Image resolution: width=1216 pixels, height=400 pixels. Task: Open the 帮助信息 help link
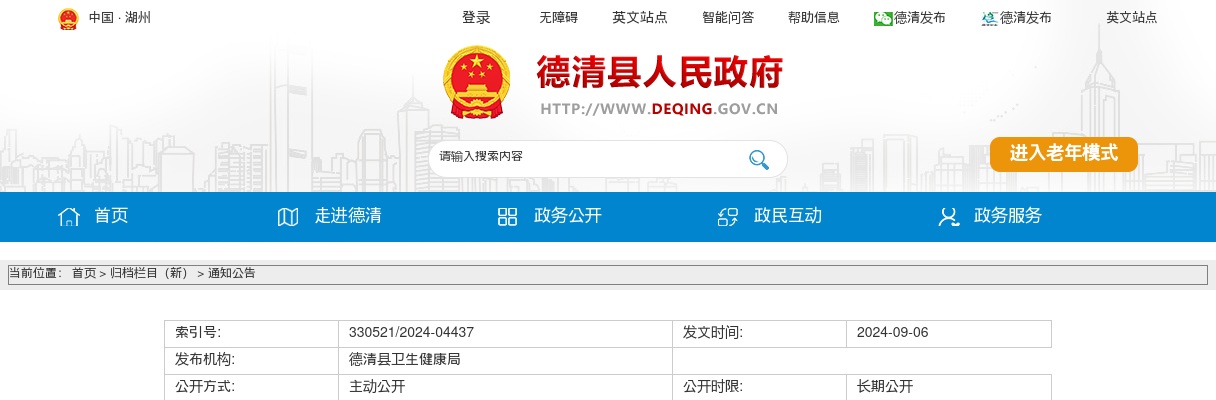[x=813, y=18]
